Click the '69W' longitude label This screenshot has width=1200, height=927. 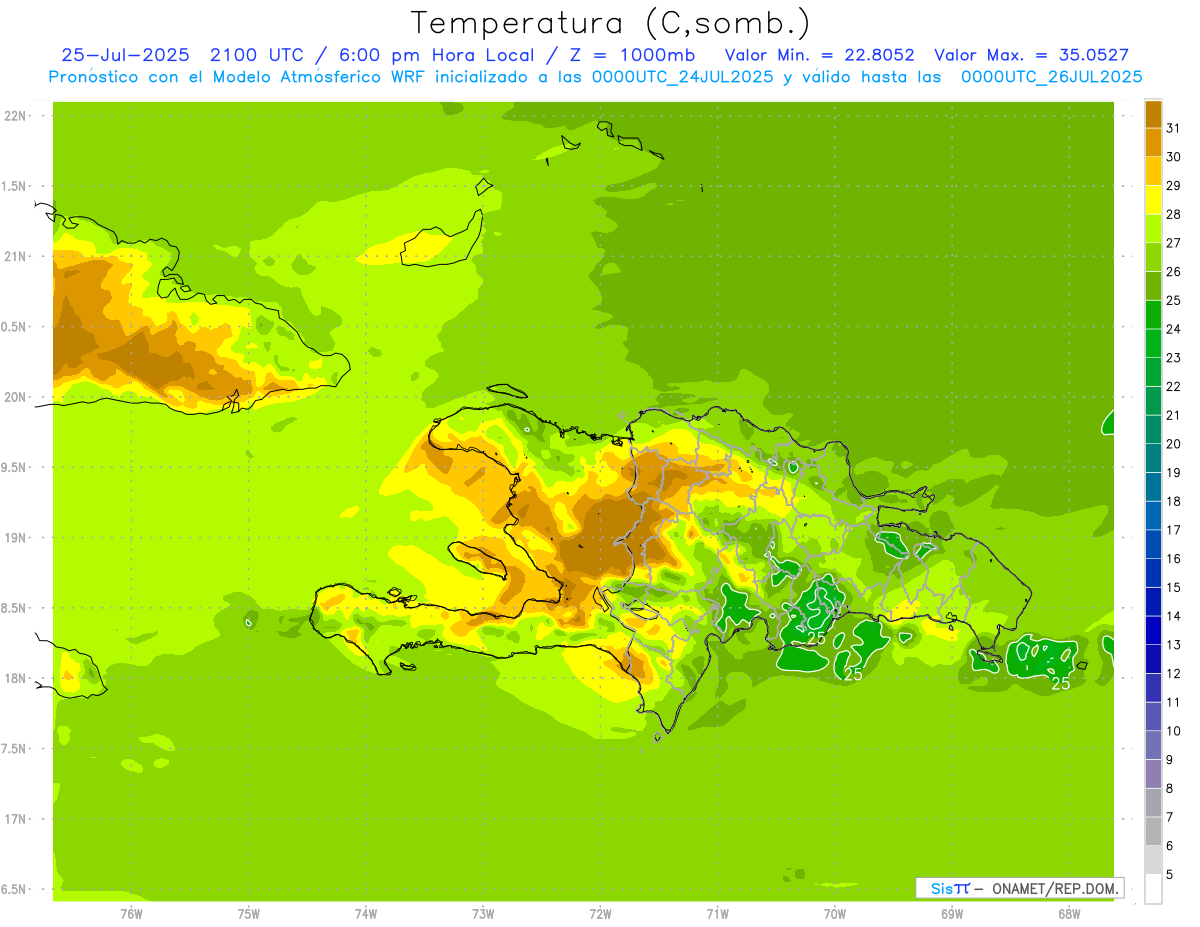[x=952, y=914]
